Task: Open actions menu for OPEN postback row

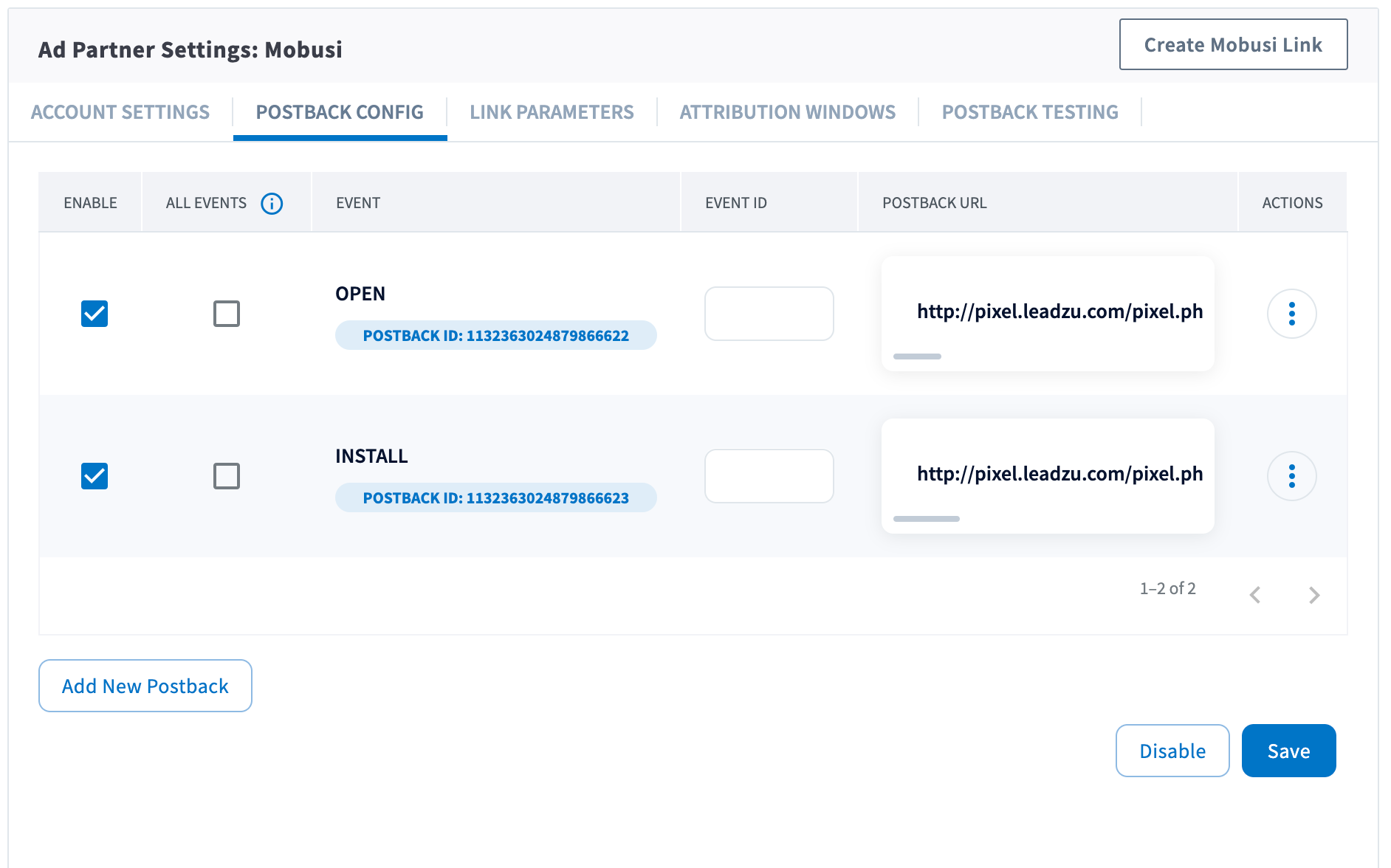Action: tap(1291, 314)
